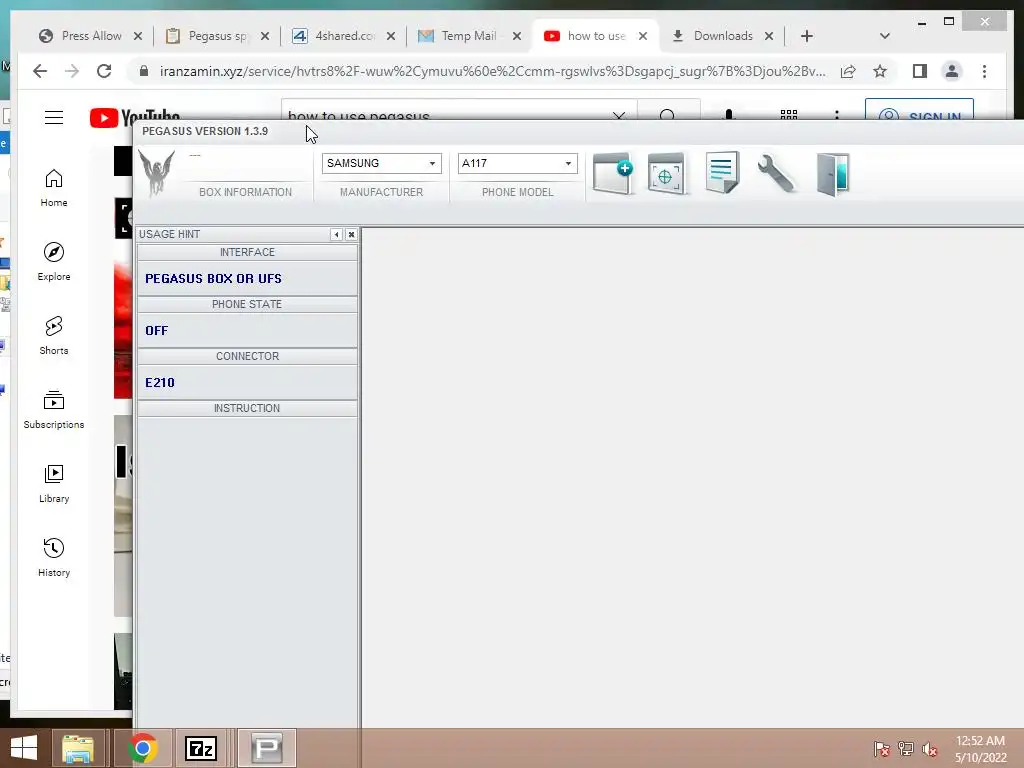The width and height of the screenshot is (1024, 768).
Task: Open Google Chrome from the taskbar
Action: [x=142, y=748]
